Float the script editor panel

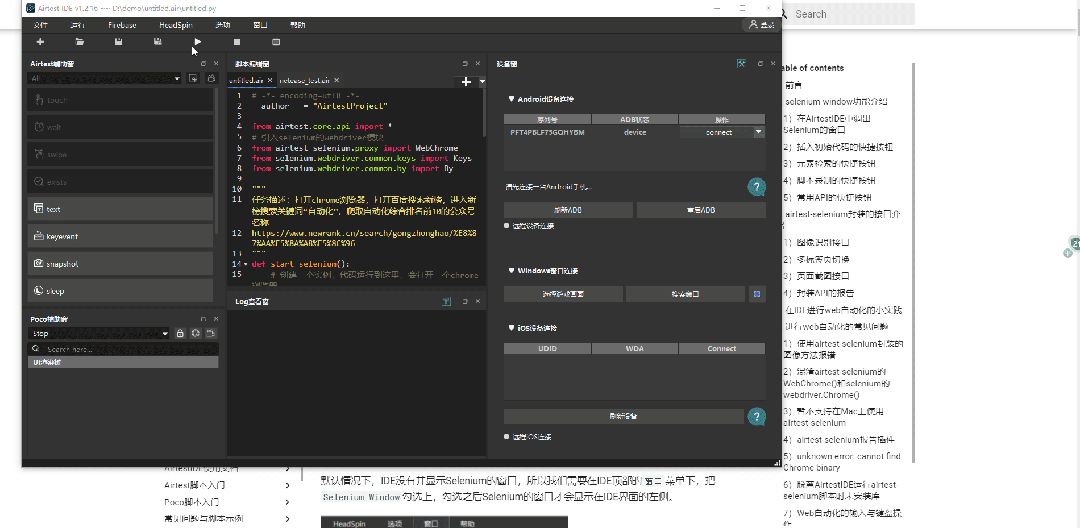[465, 63]
